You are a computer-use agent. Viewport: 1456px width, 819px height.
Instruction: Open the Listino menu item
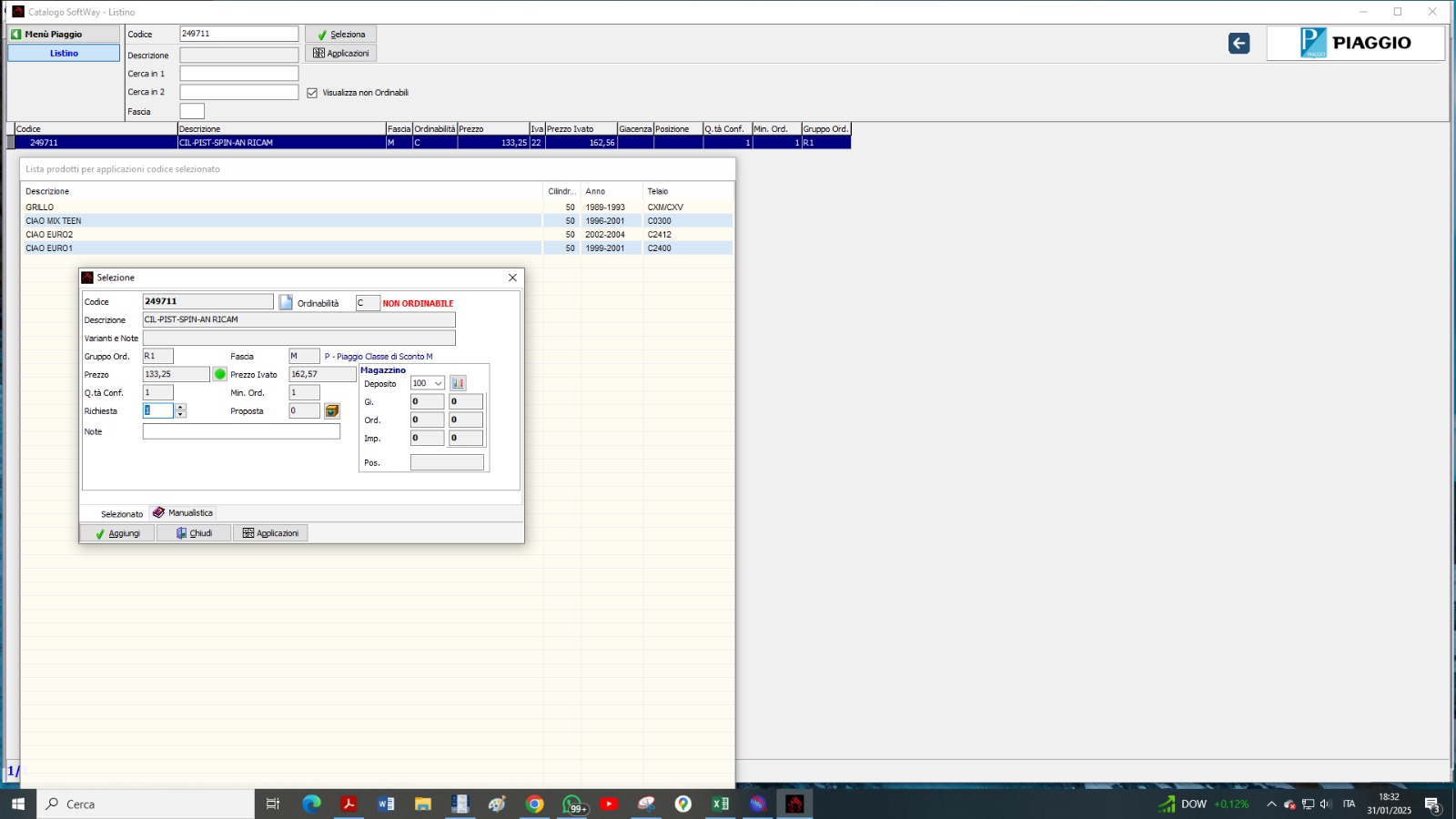64,54
